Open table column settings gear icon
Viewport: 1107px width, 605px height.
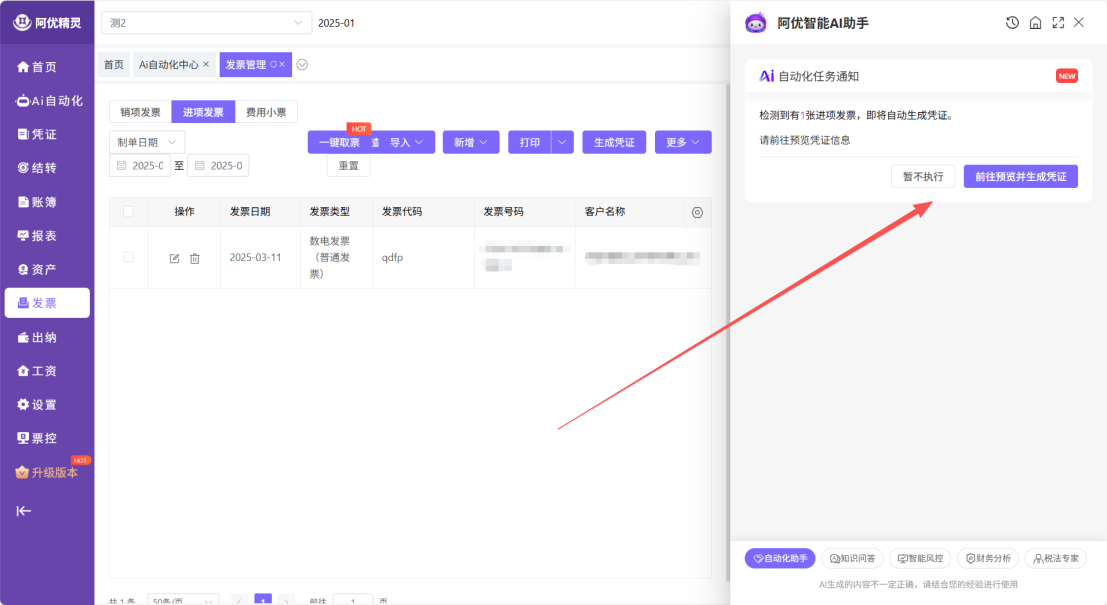tap(697, 212)
